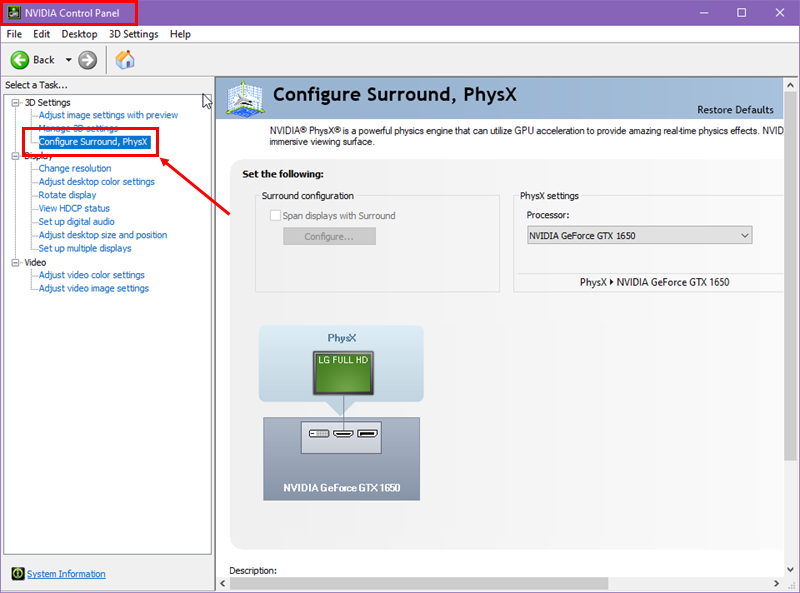Open the System Information link
This screenshot has height=593, width=800.
coord(66,574)
